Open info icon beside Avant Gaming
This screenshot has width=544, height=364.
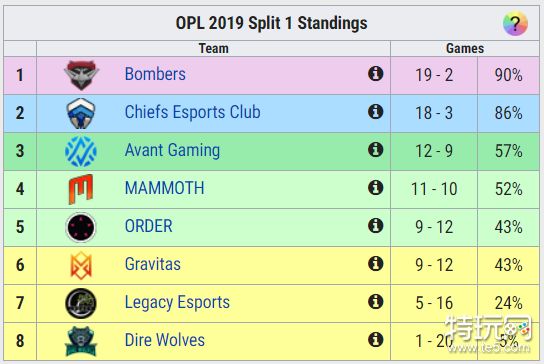375,150
